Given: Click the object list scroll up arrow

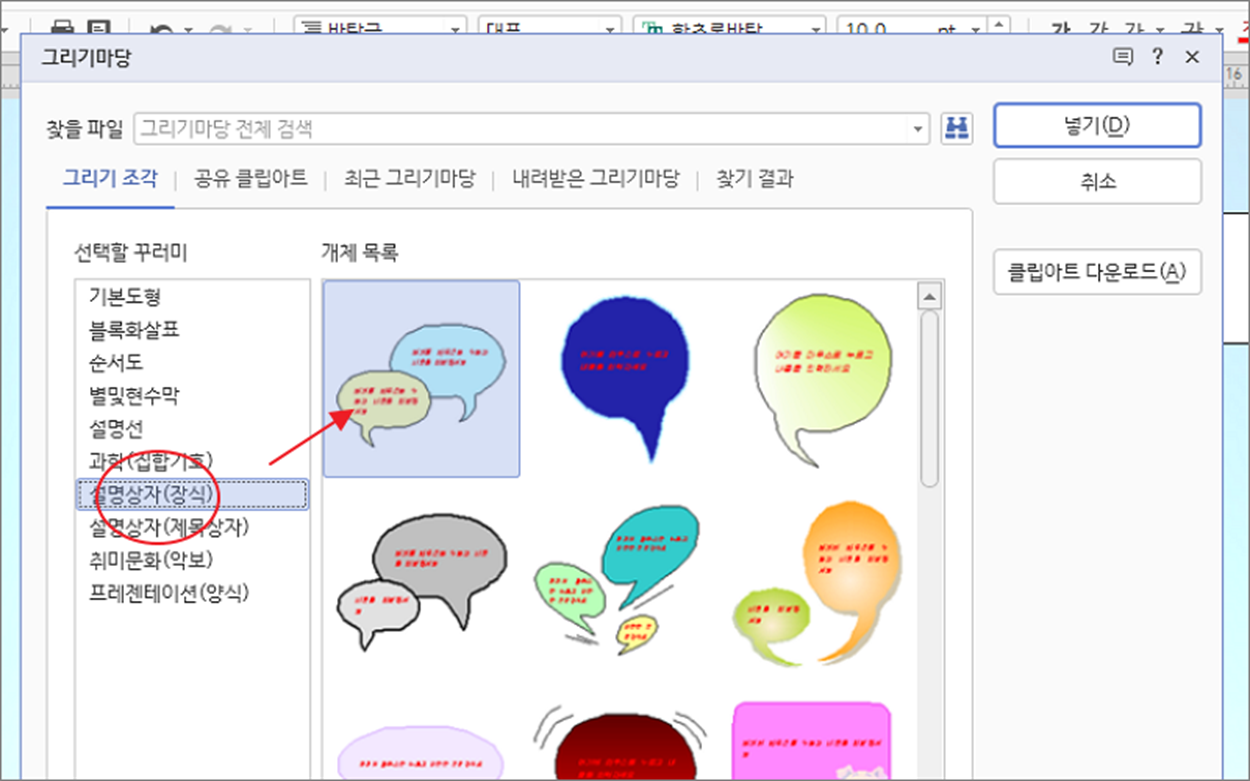Looking at the screenshot, I should [x=930, y=296].
